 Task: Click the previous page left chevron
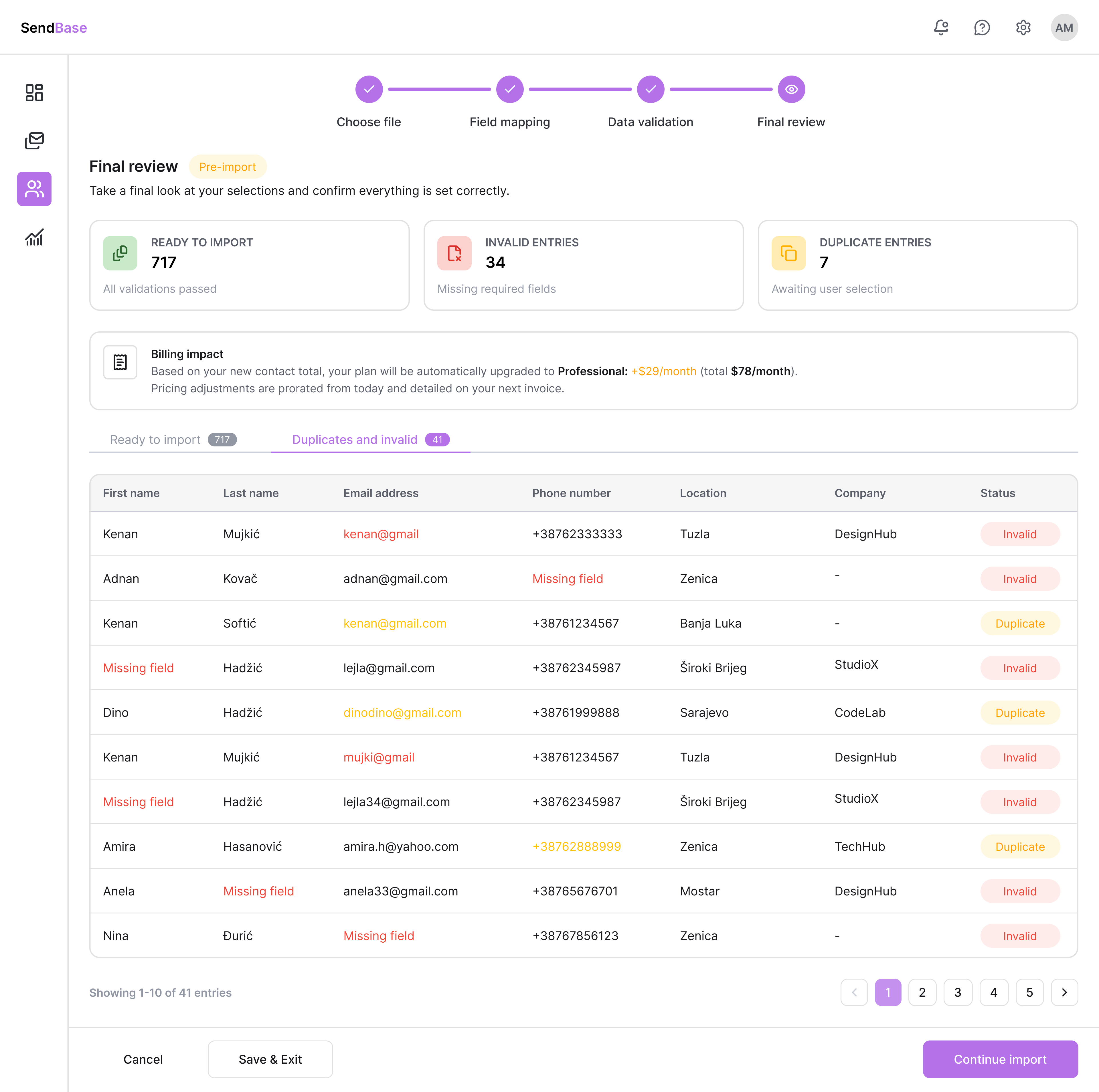point(854,992)
